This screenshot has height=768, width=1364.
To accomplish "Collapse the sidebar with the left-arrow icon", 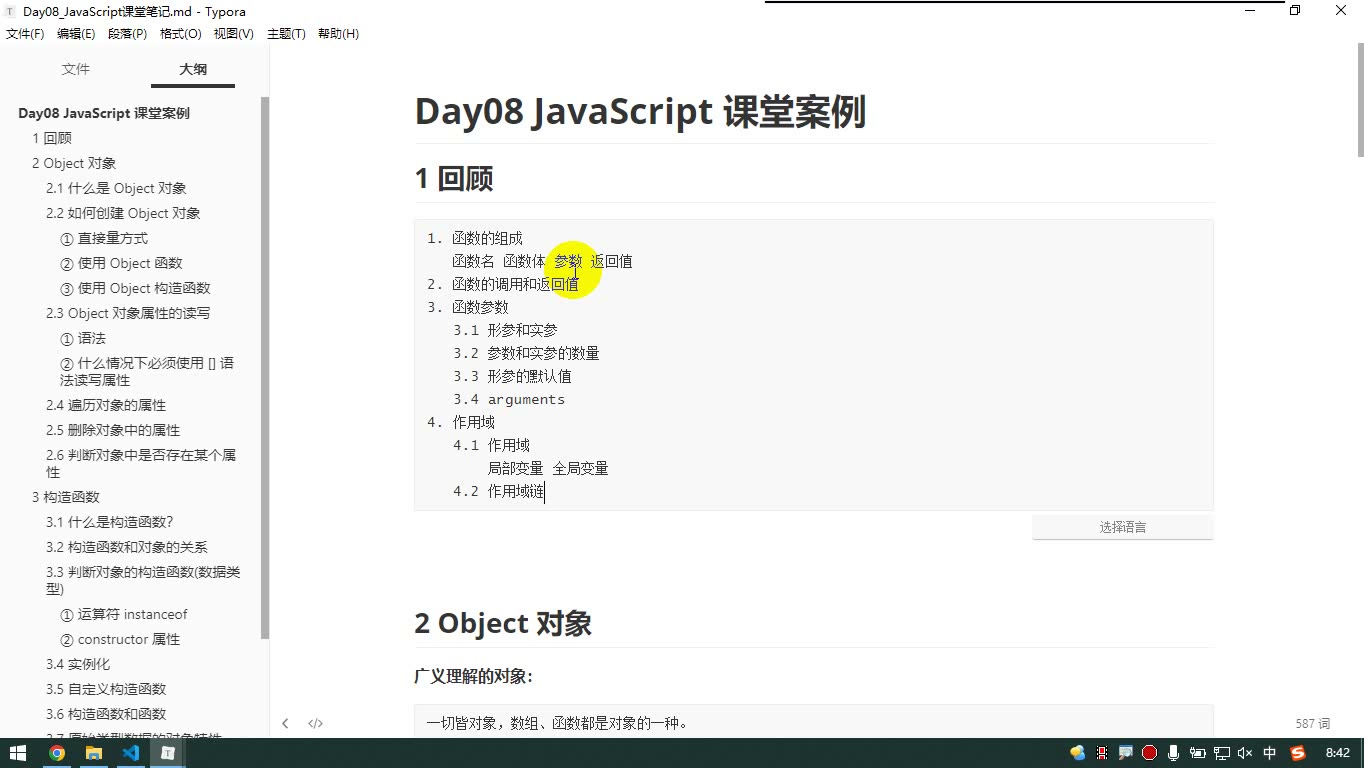I will (x=285, y=723).
